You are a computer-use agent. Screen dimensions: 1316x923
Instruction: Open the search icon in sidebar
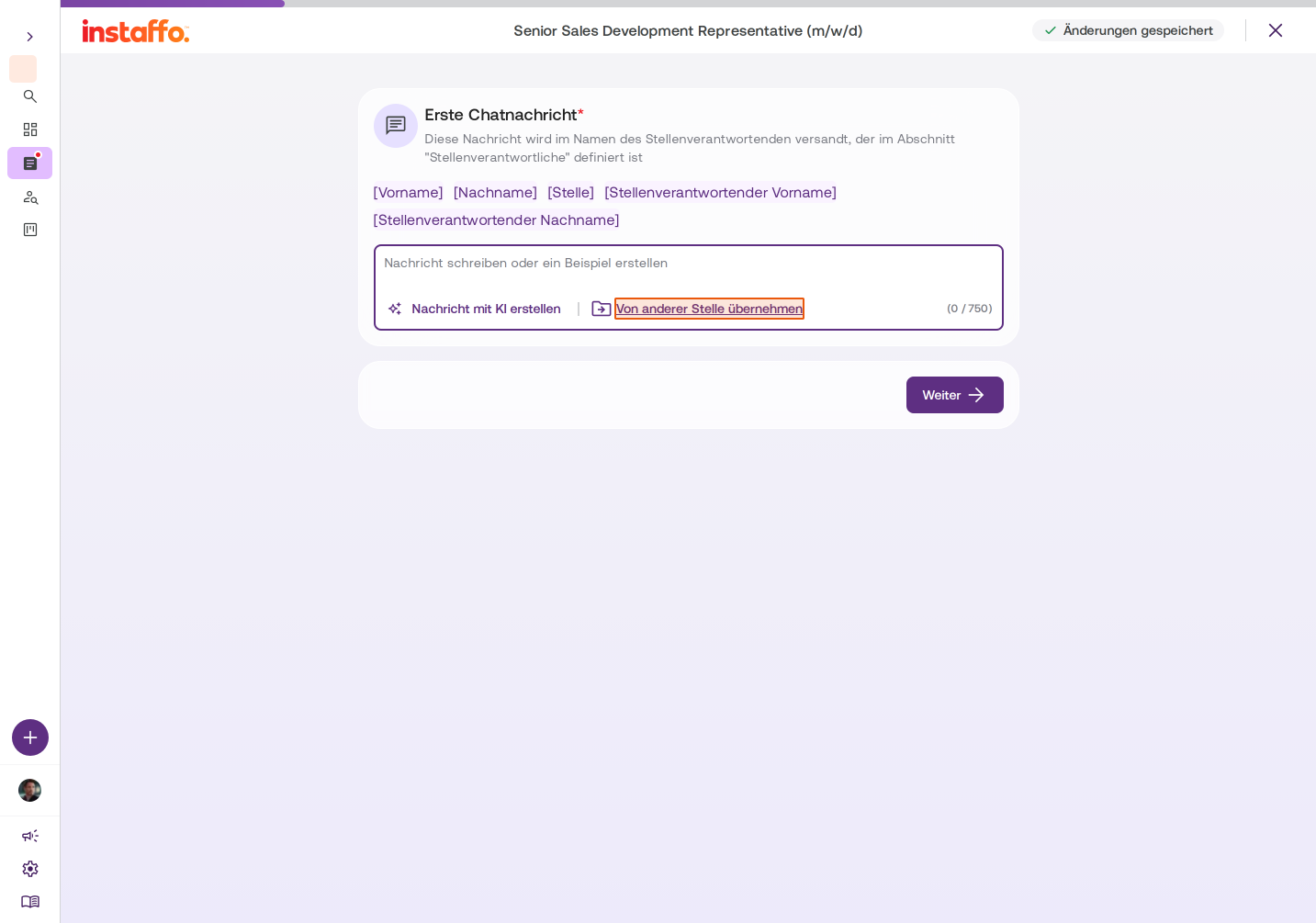pyautogui.click(x=30, y=96)
